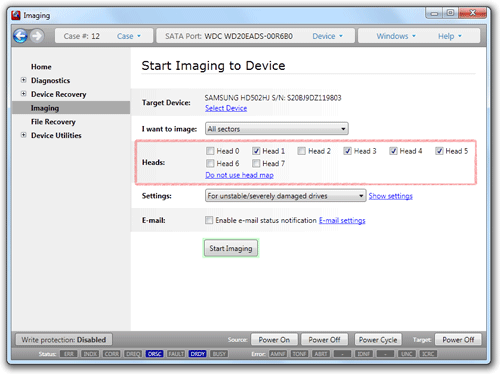
Task: Expand the Diagnostics tree node
Action: click(23, 80)
